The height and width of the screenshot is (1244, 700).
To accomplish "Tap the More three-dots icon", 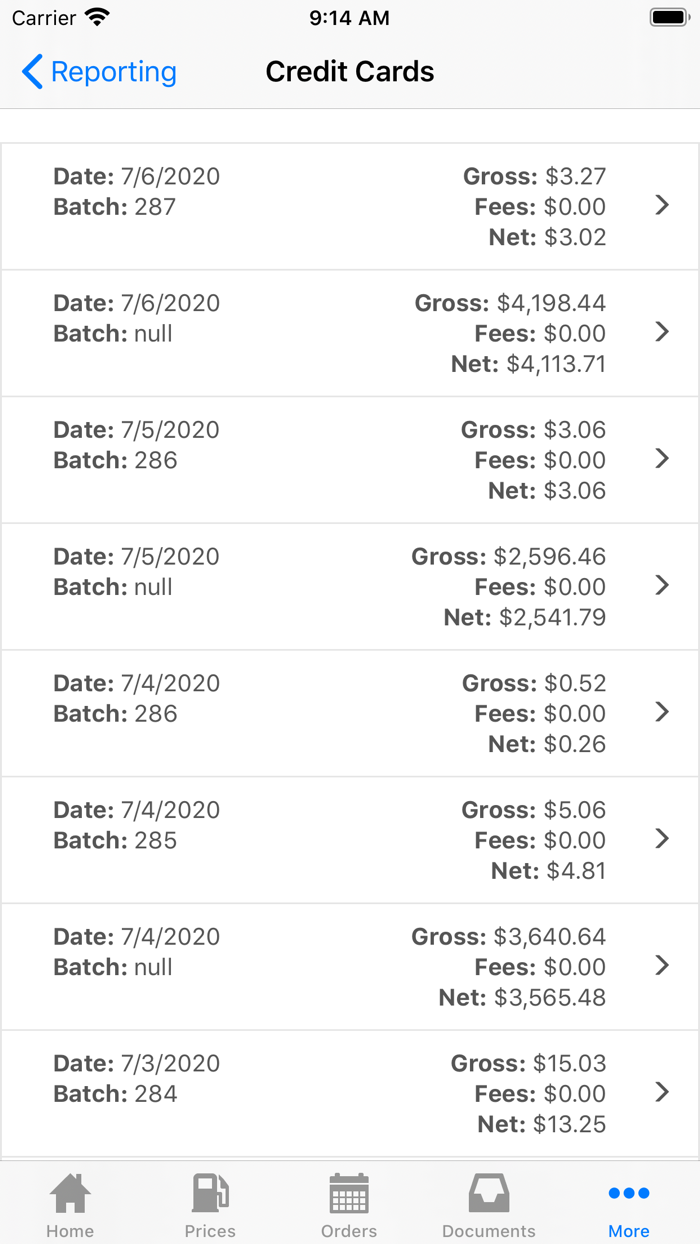I will (x=629, y=1193).
